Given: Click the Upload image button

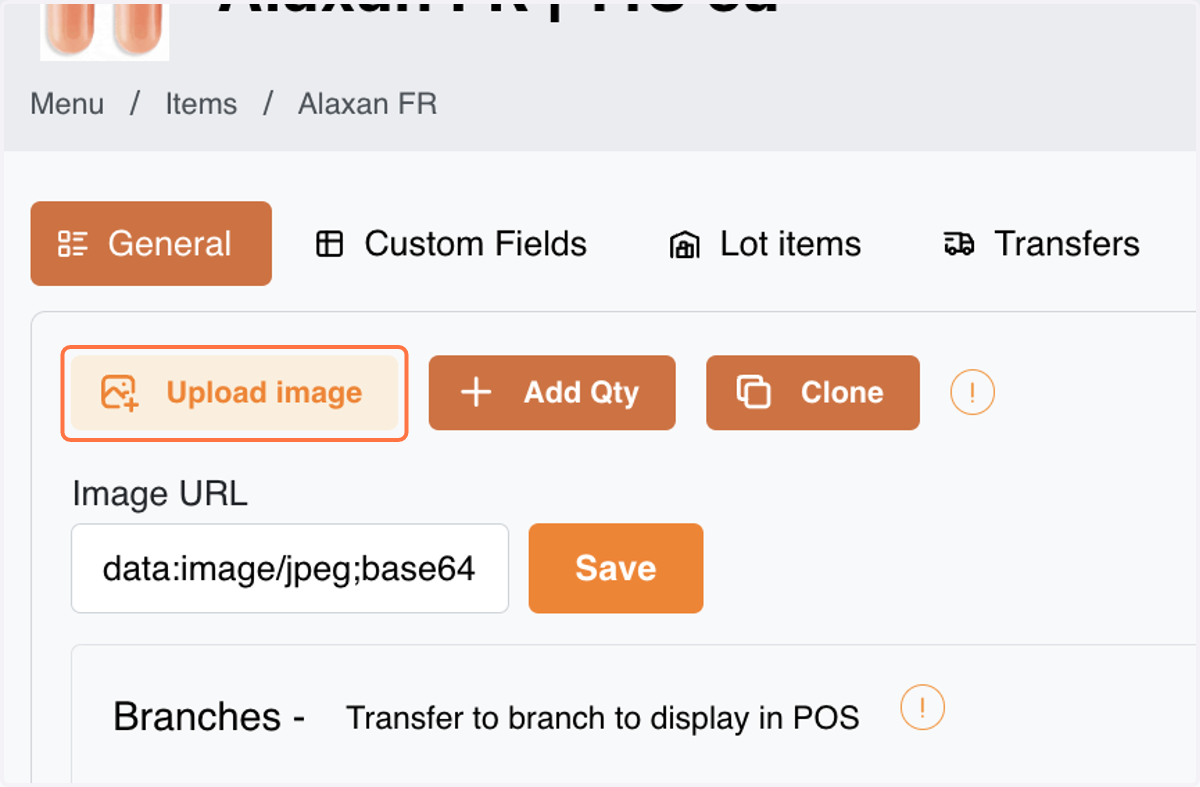Looking at the screenshot, I should coord(235,393).
